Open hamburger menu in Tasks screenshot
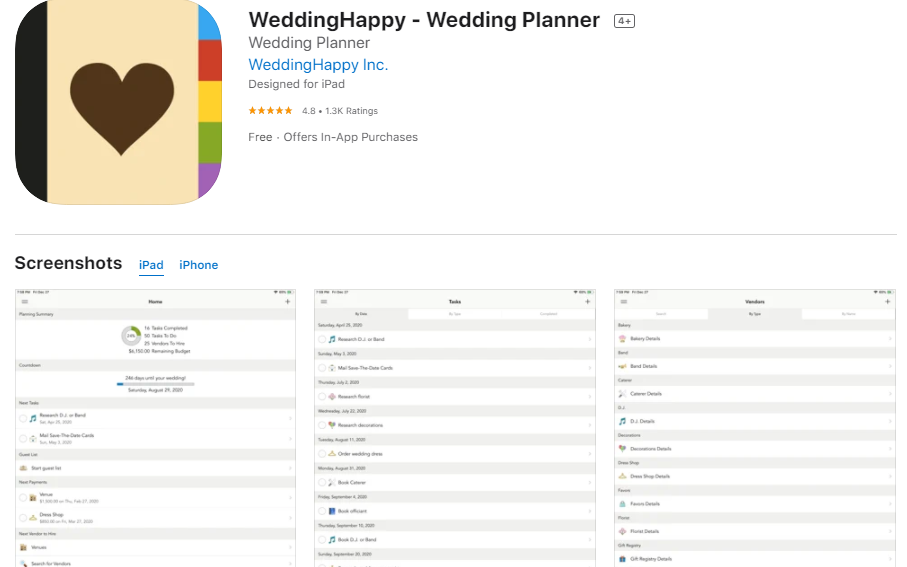Image resolution: width=907 pixels, height=567 pixels. point(324,301)
